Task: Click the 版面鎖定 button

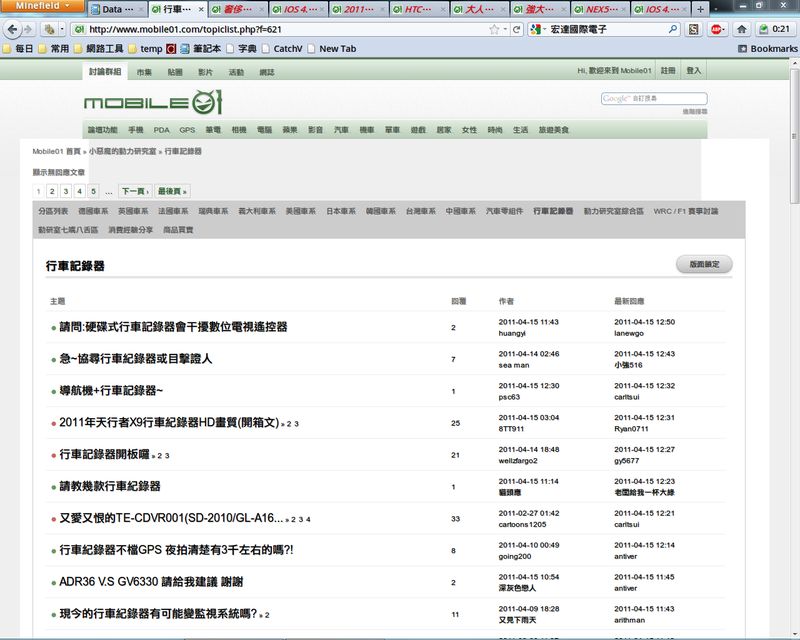Action: coord(704,265)
